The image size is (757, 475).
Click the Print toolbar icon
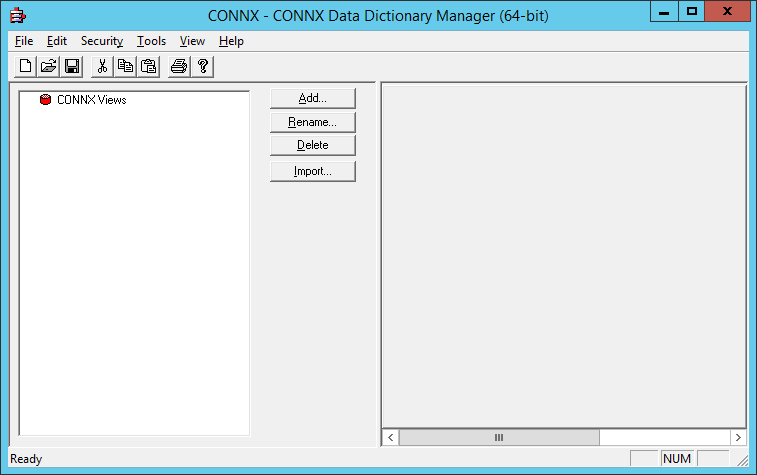coord(179,66)
